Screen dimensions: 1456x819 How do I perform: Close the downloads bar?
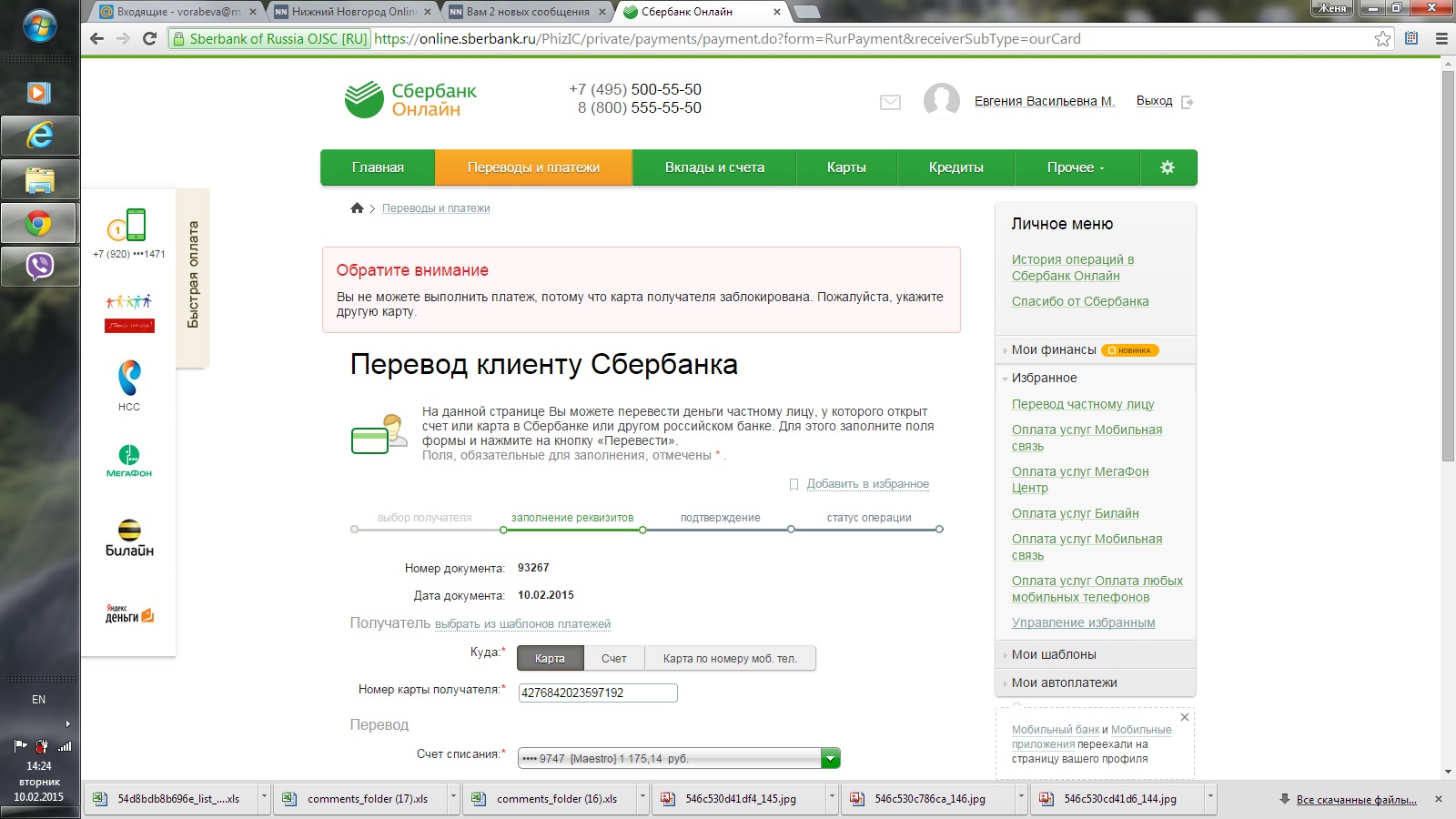coord(1439,799)
